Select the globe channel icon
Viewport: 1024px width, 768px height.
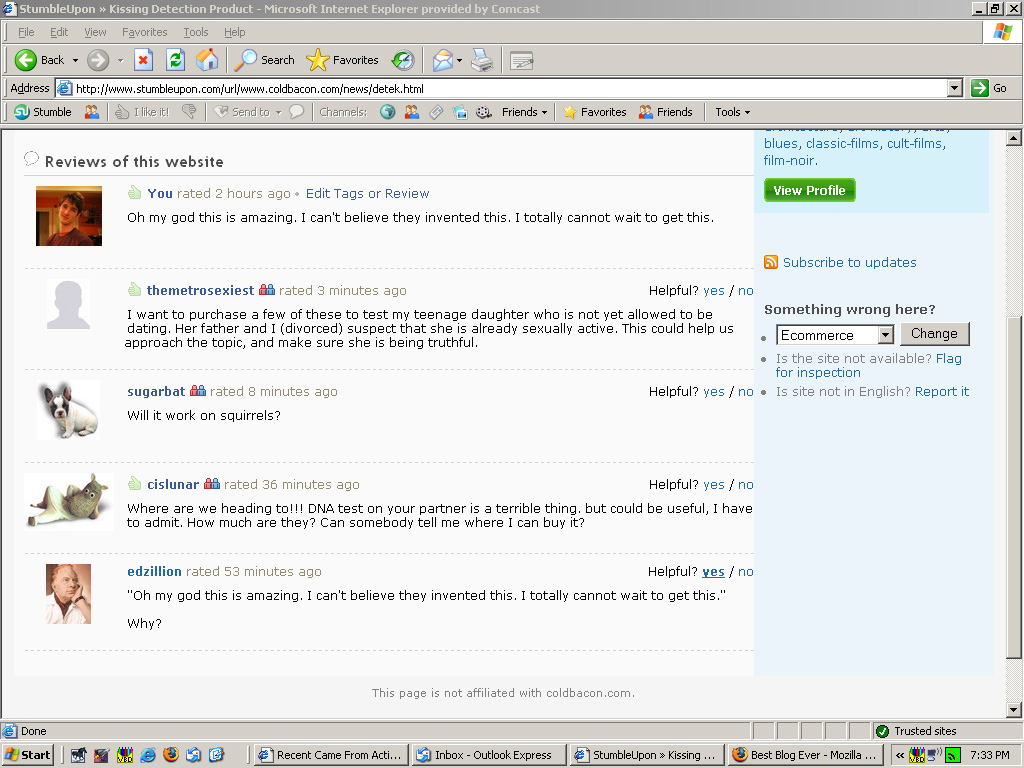click(388, 112)
